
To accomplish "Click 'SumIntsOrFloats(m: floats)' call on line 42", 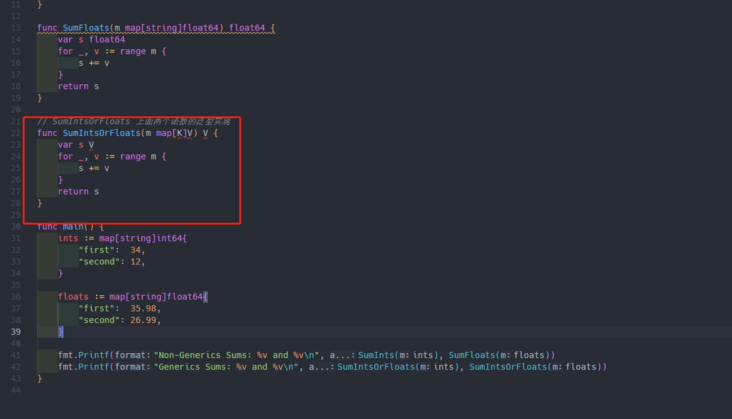I will pos(536,367).
